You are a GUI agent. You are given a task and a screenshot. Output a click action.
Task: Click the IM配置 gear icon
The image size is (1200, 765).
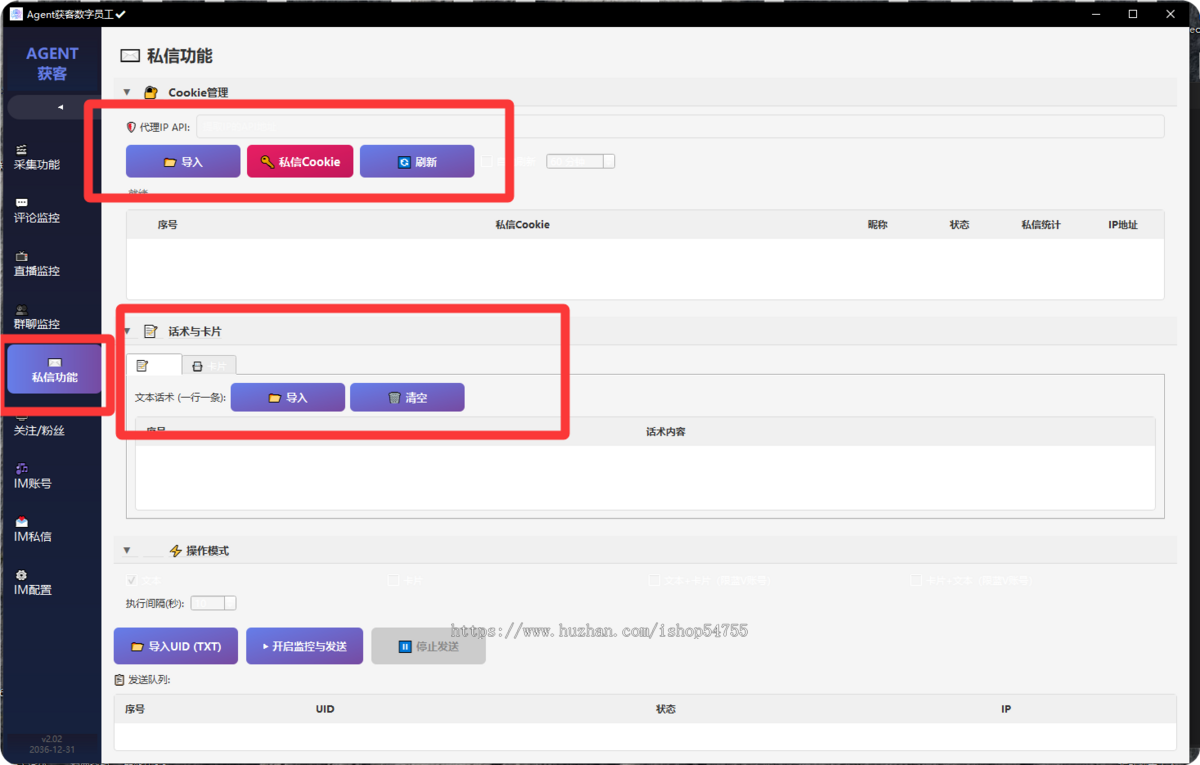tap(21, 575)
